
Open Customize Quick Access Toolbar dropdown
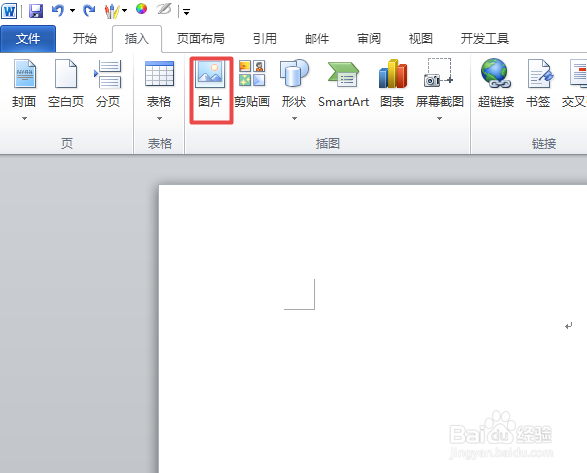click(x=186, y=12)
